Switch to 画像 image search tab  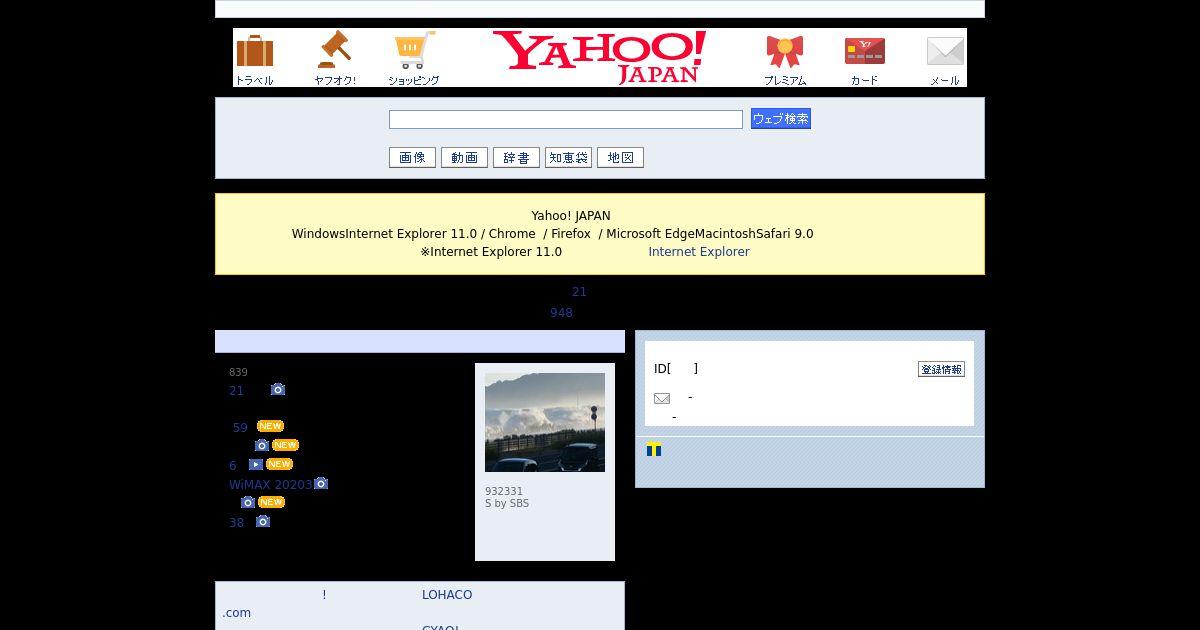(x=412, y=157)
